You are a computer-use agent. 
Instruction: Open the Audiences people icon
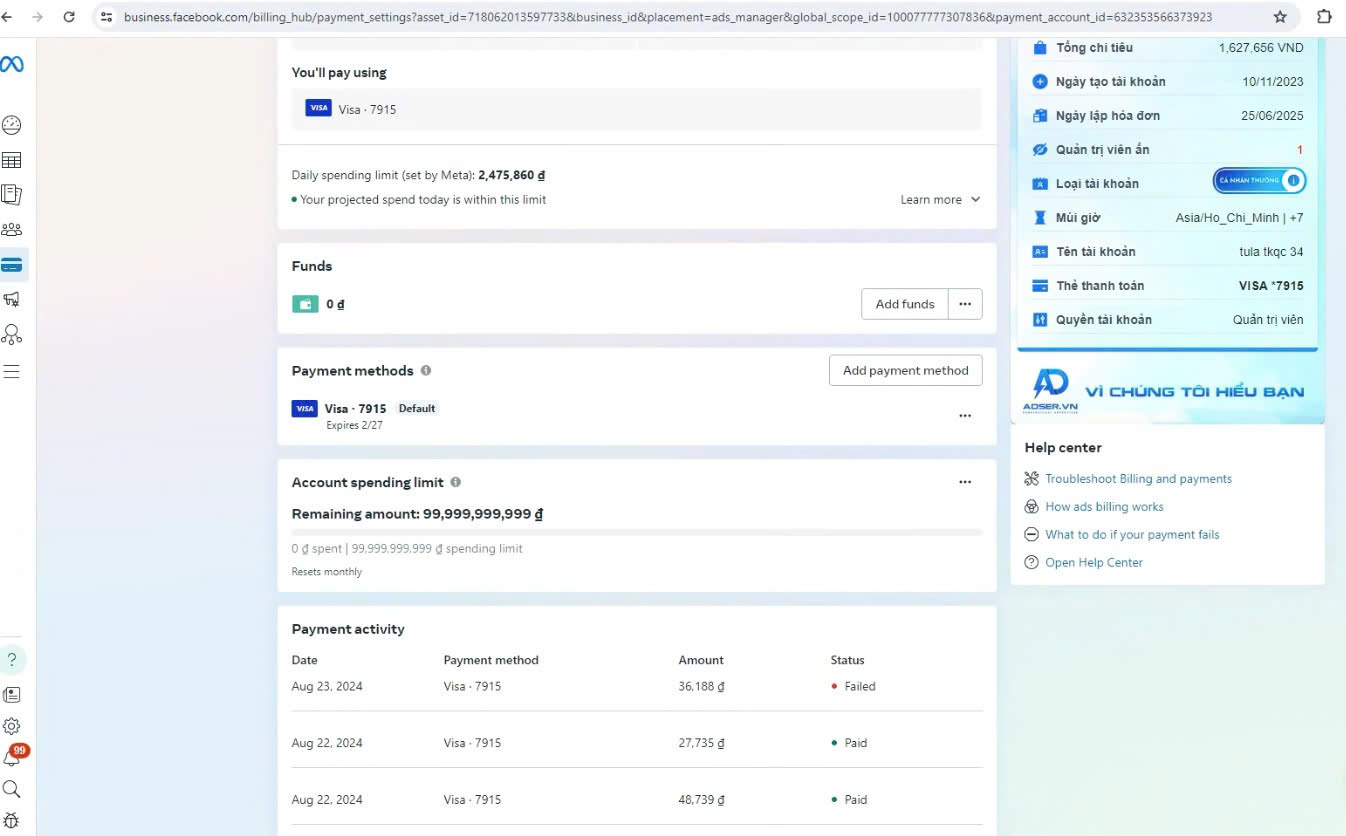pos(12,229)
